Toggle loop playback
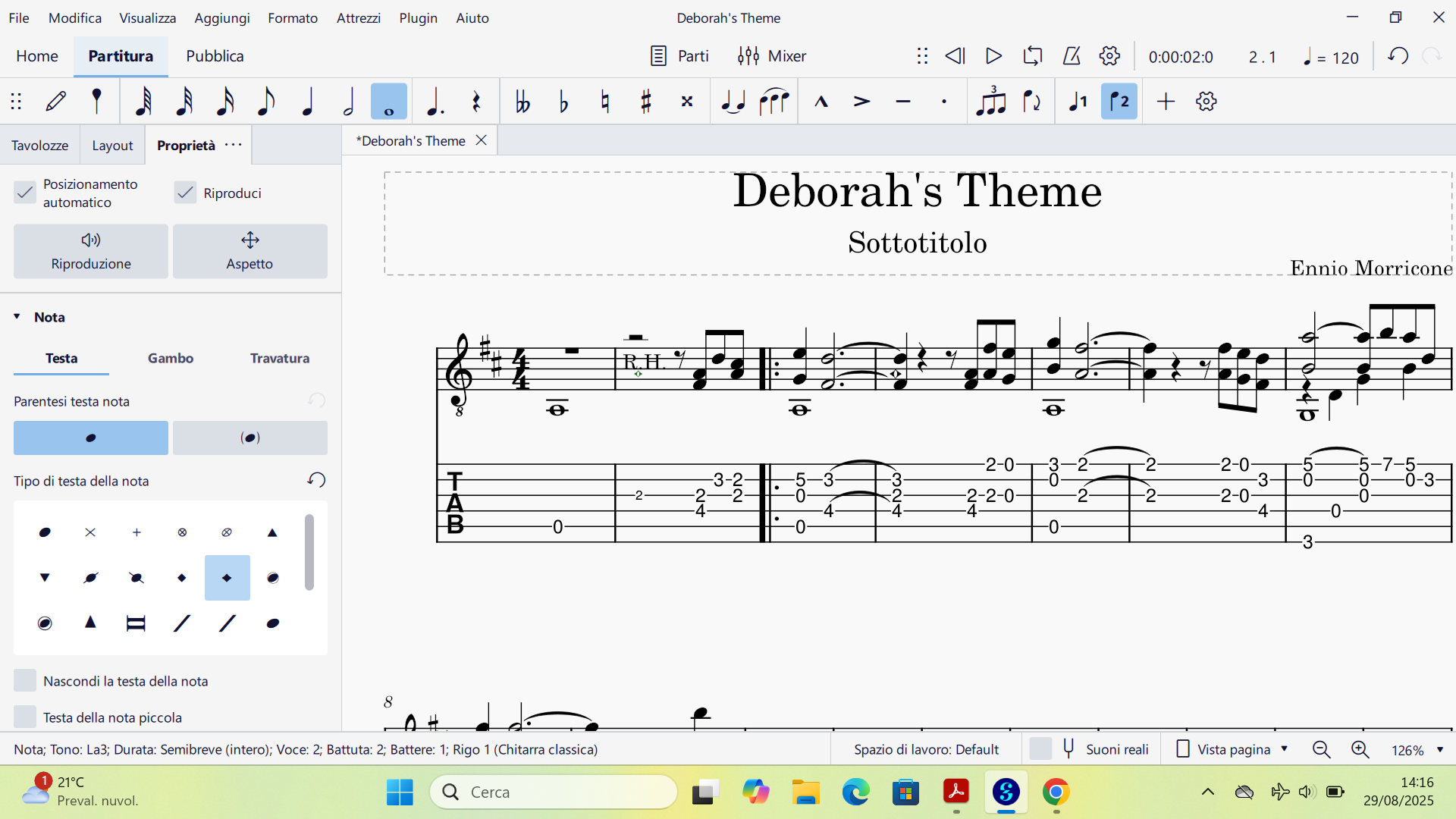The height and width of the screenshot is (819, 1456). [x=1033, y=56]
